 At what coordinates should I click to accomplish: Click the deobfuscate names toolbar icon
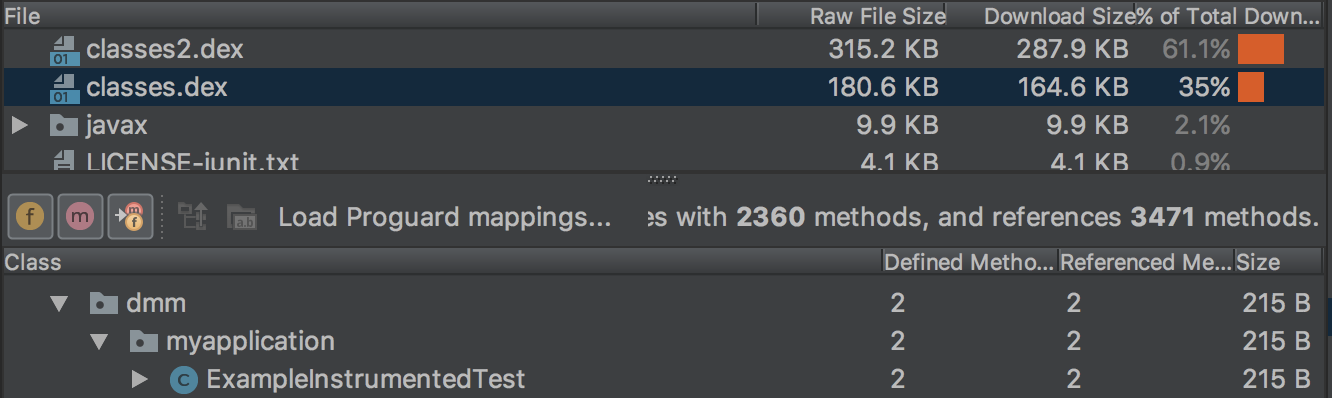192,216
